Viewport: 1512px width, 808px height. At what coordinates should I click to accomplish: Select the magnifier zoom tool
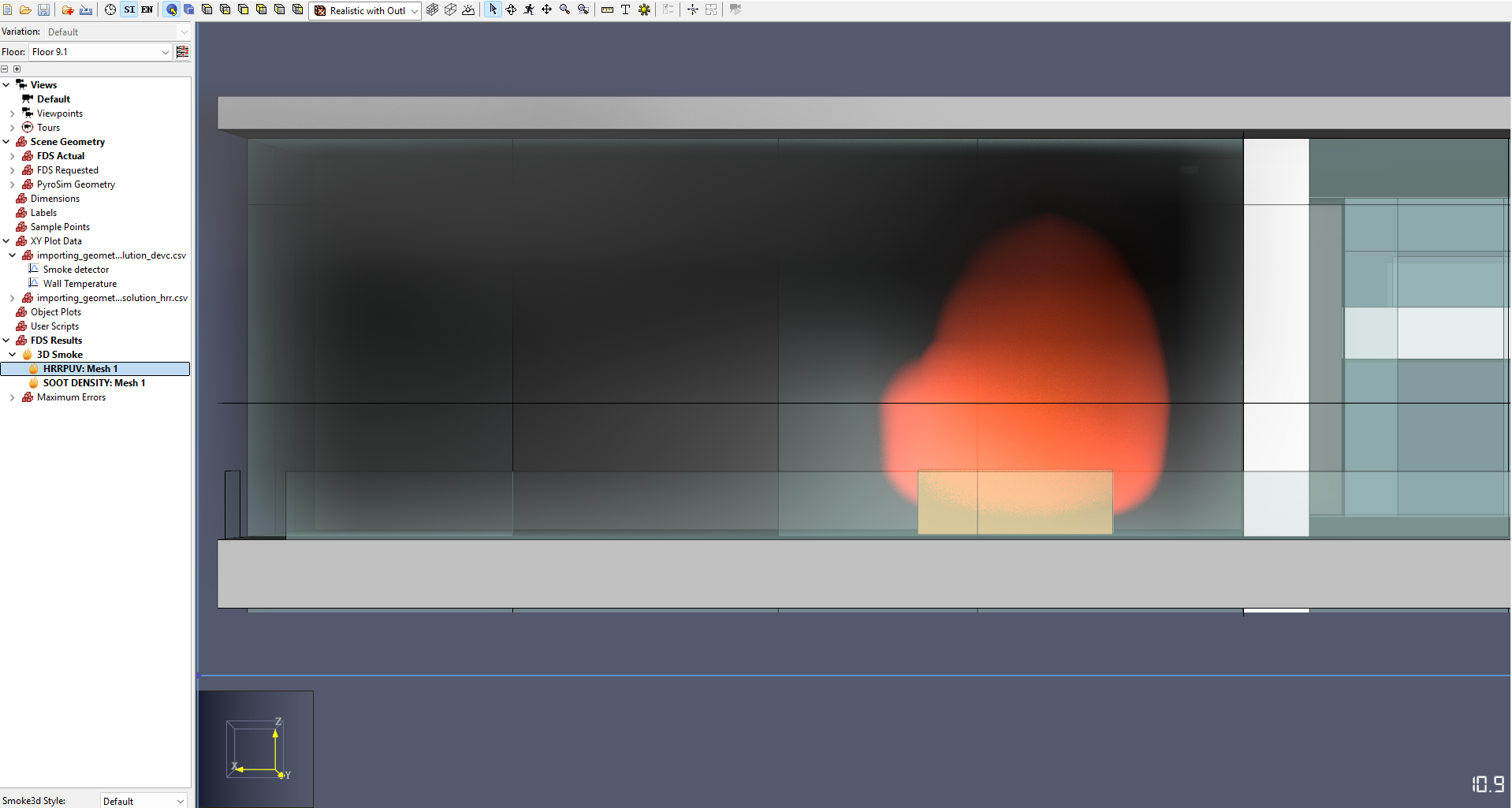point(564,9)
